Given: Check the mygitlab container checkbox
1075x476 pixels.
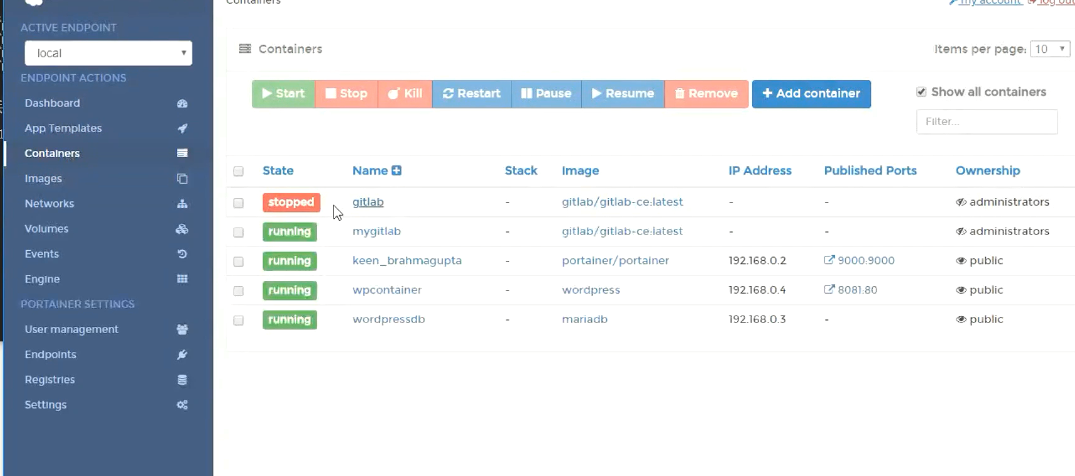Looking at the screenshot, I should 238,233.
